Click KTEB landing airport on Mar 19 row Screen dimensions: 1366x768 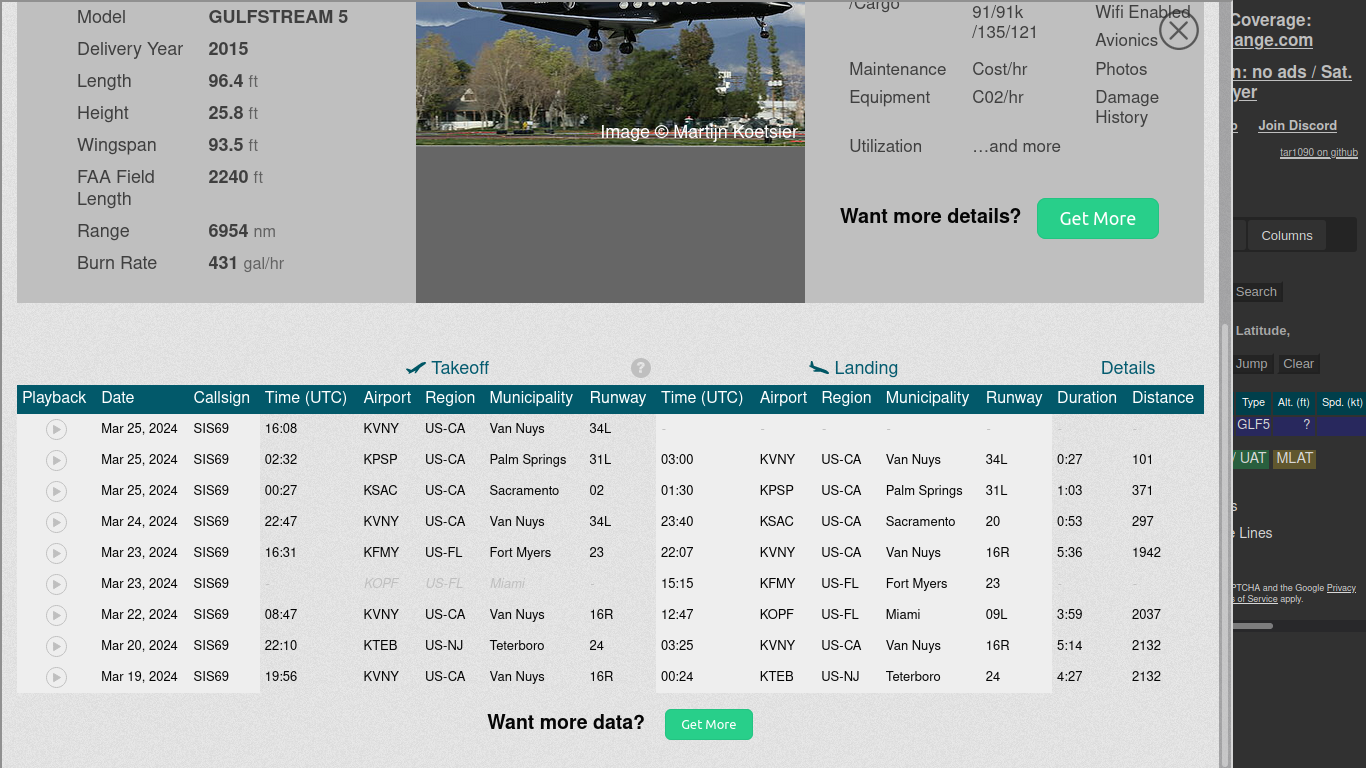[x=777, y=677]
